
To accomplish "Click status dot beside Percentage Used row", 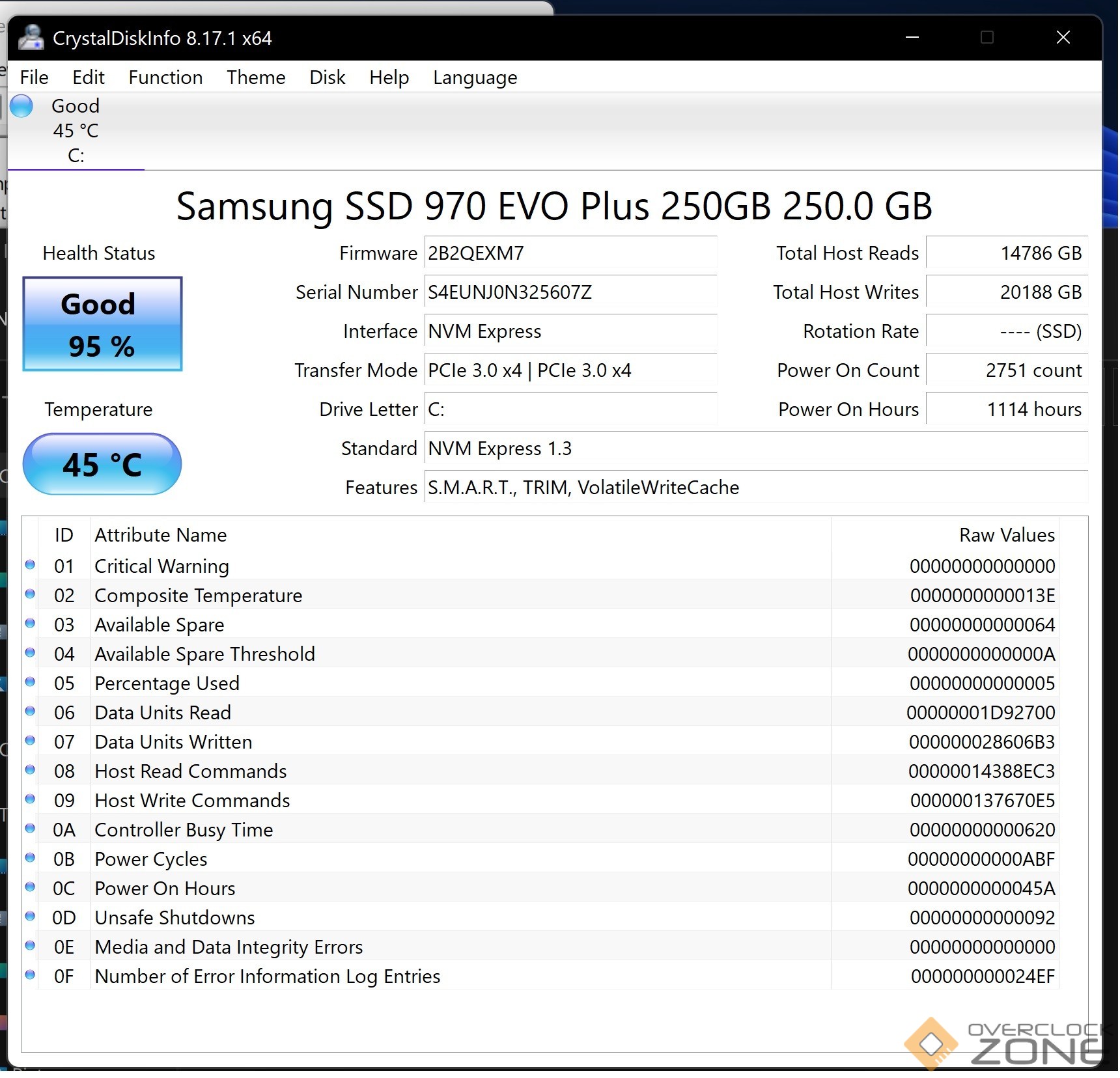I will [30, 682].
